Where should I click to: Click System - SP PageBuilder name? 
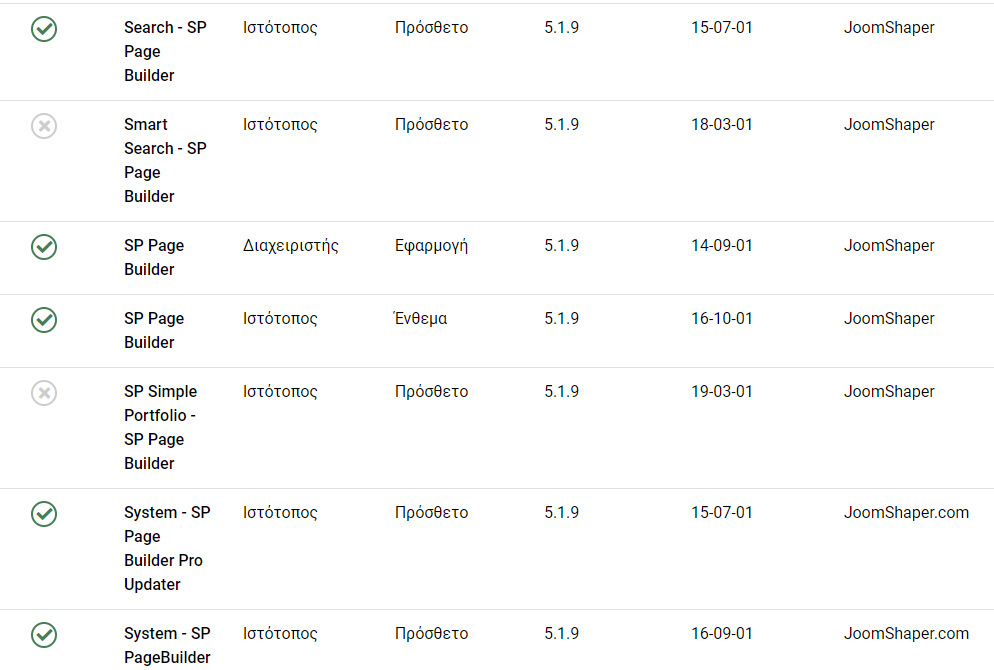point(167,645)
